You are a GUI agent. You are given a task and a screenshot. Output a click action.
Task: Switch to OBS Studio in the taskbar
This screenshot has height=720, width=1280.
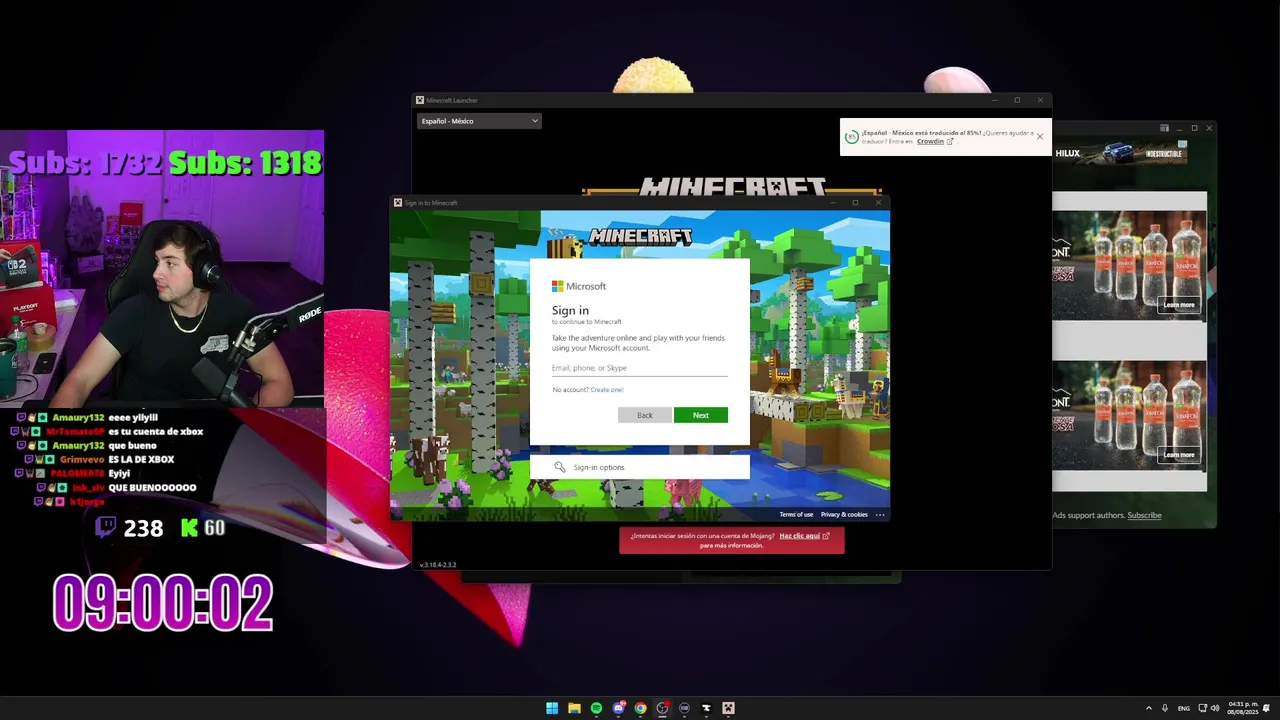662,708
